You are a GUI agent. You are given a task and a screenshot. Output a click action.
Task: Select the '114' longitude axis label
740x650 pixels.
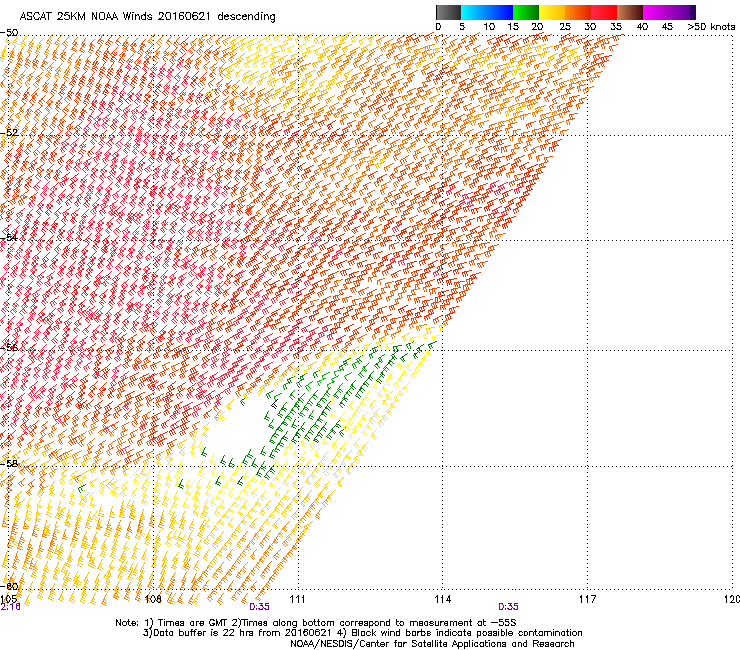coord(442,599)
